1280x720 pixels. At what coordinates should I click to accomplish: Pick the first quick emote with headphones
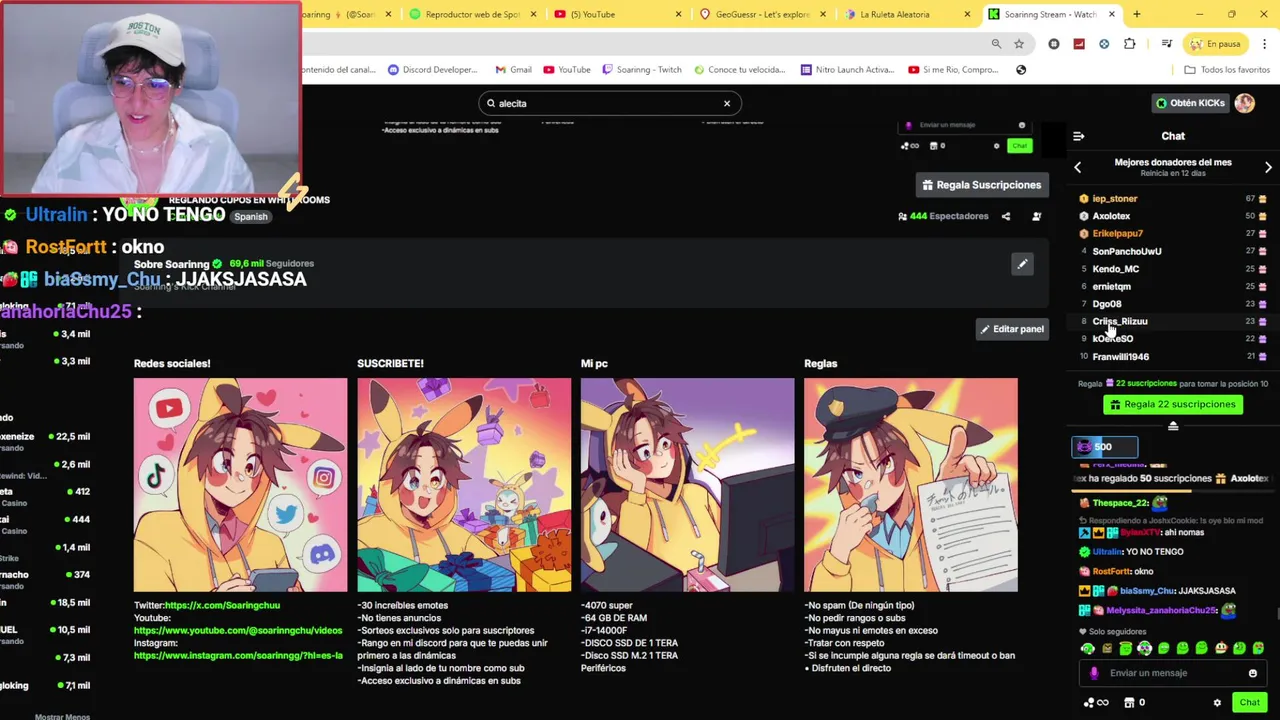click(1088, 649)
